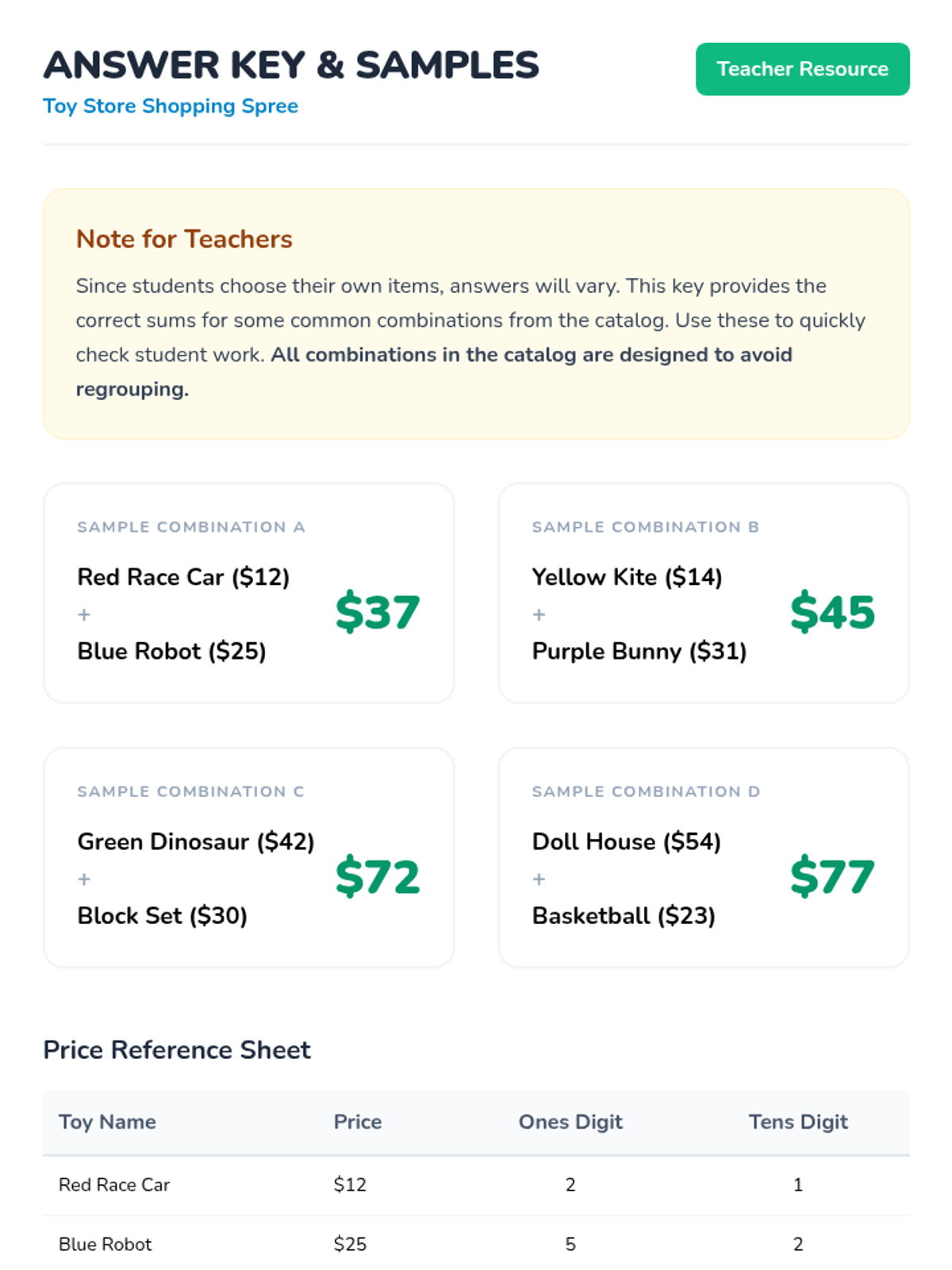Click the Sample Combination C label
The height and width of the screenshot is (1270, 952).
[x=190, y=791]
